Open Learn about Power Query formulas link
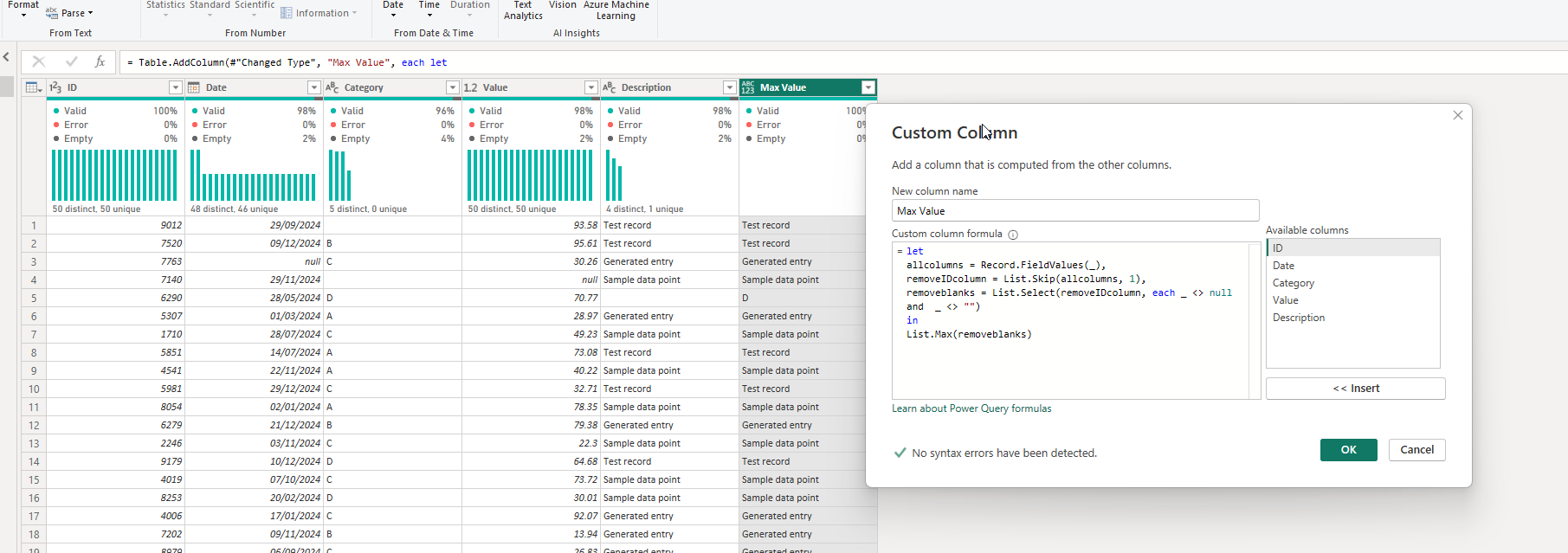Image resolution: width=1568 pixels, height=553 pixels. click(x=971, y=408)
